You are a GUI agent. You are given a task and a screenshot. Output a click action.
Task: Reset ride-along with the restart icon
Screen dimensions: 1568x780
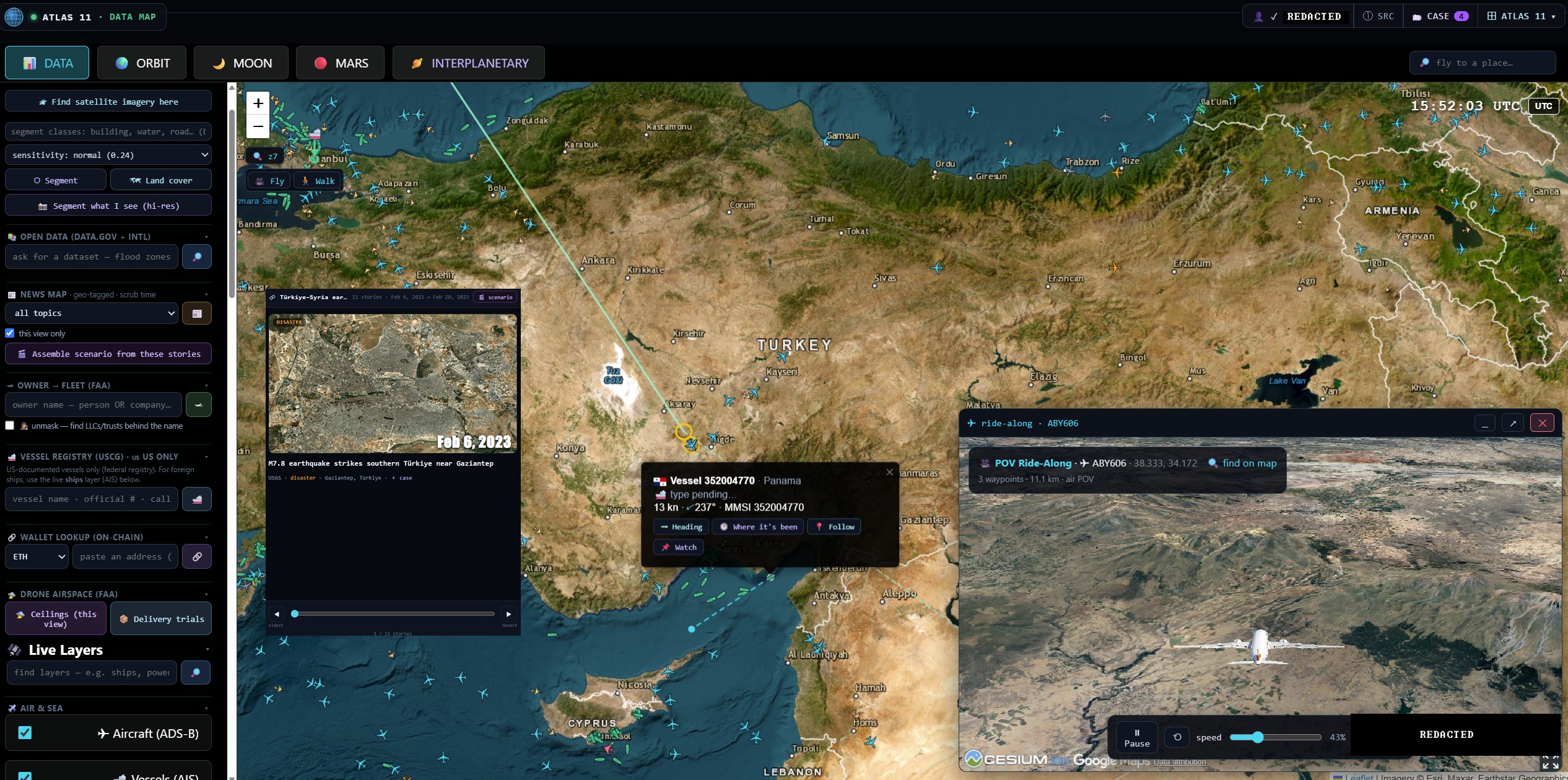pyautogui.click(x=1177, y=737)
